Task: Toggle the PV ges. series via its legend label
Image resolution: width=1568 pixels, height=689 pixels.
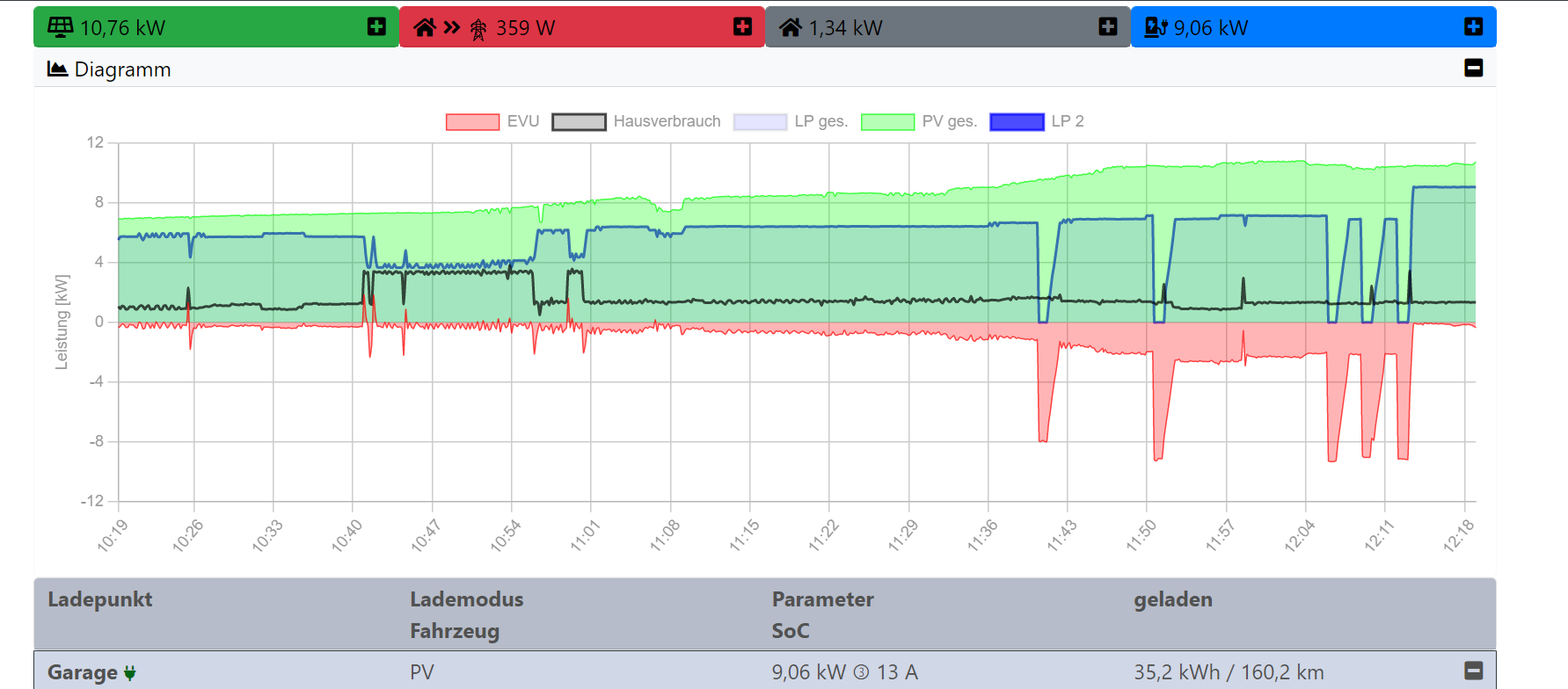Action: click(x=950, y=121)
